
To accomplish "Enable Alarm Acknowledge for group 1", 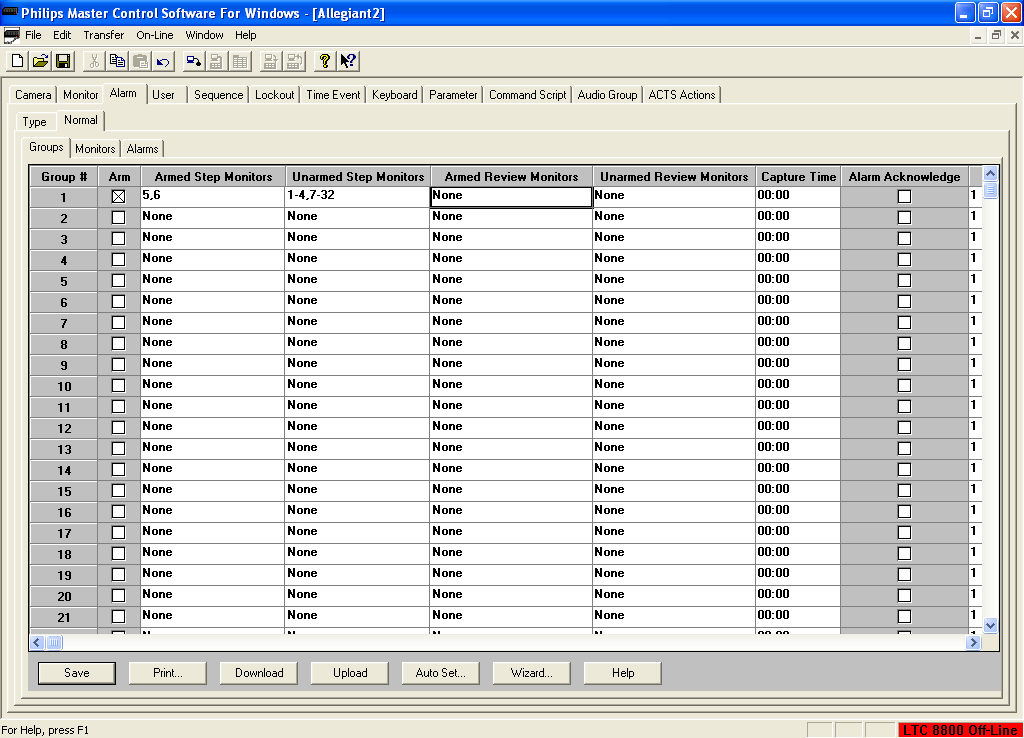I will pos(904,197).
